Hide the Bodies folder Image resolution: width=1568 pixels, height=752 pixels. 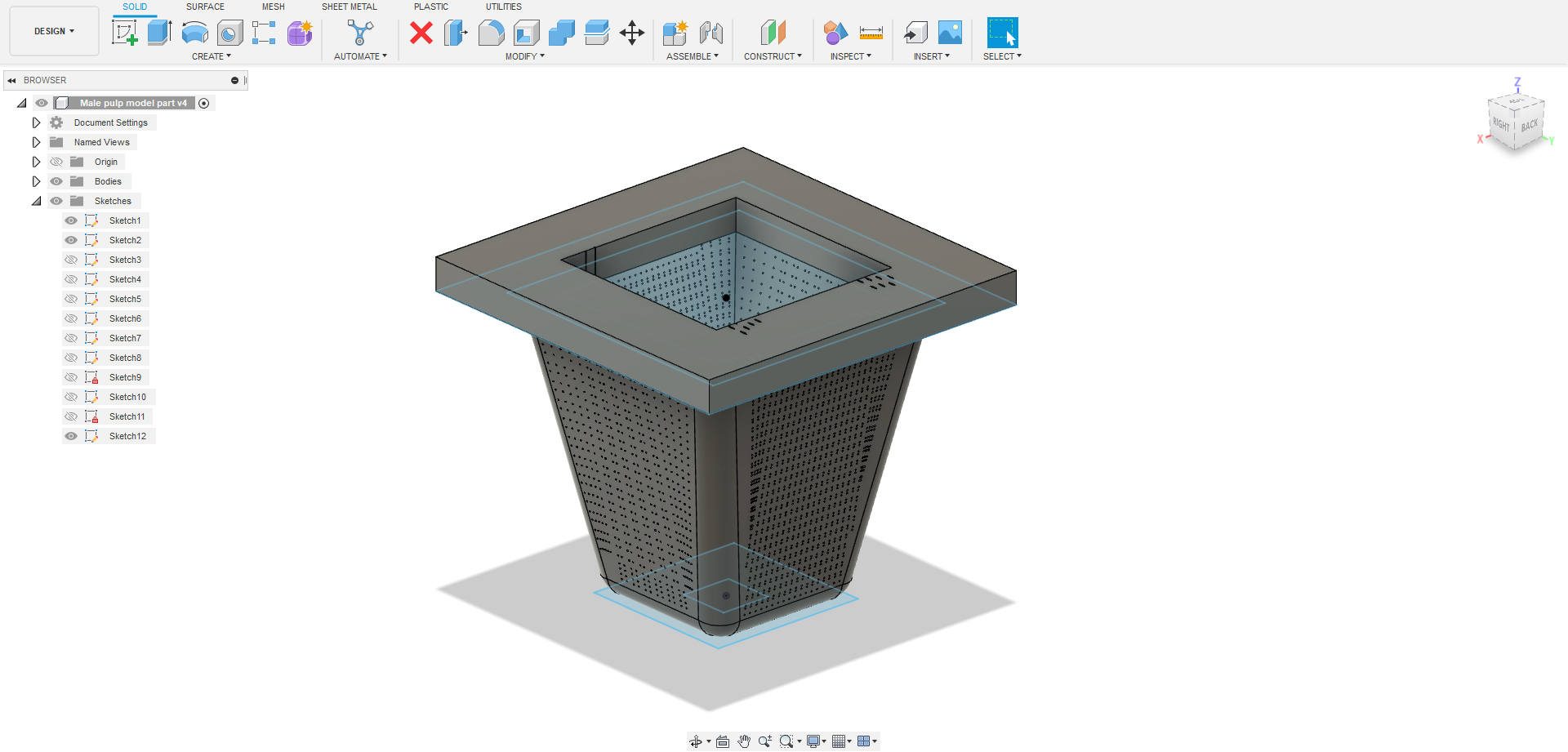(x=56, y=181)
